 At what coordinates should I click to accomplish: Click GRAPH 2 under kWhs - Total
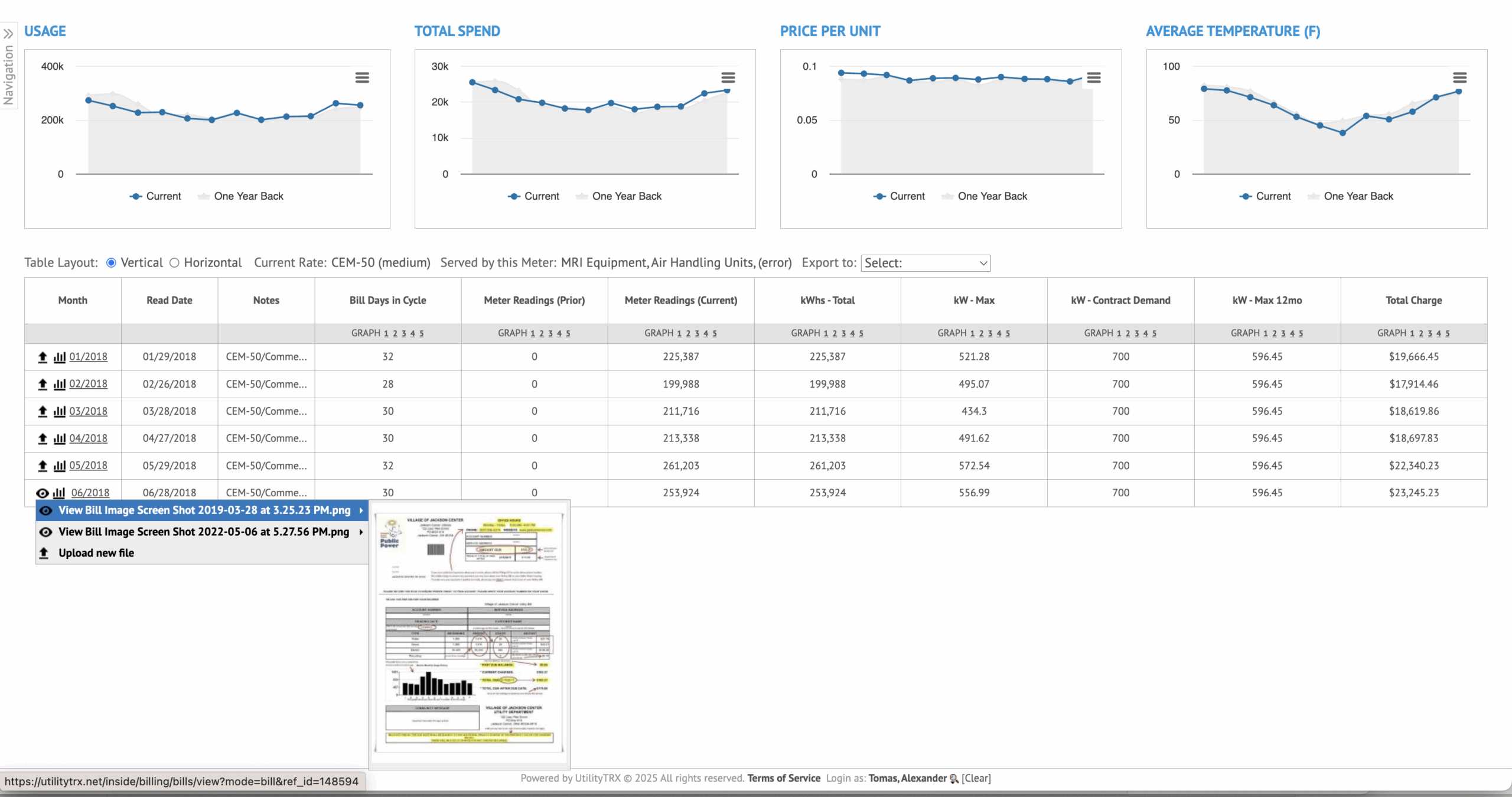pyautogui.click(x=835, y=334)
